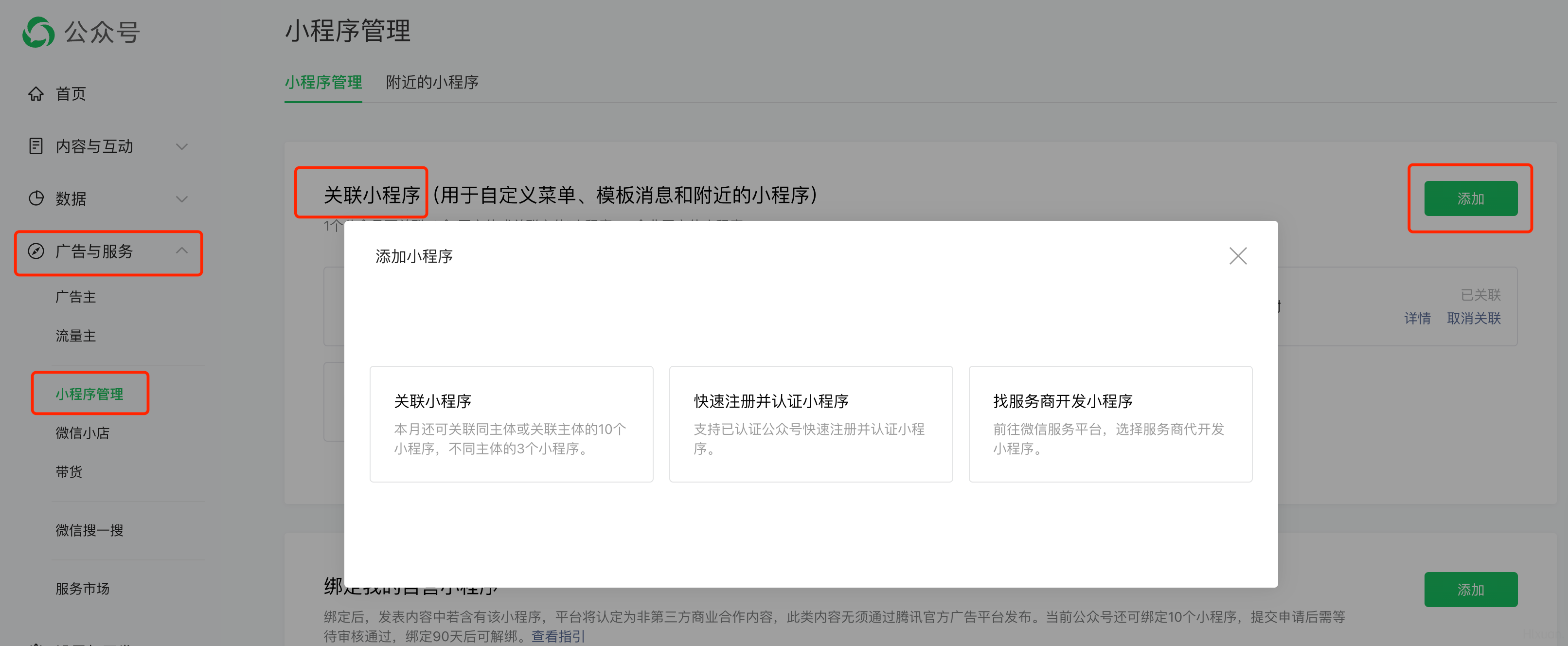
Task: Click the 取消关联 link
Action: pyautogui.click(x=1473, y=319)
